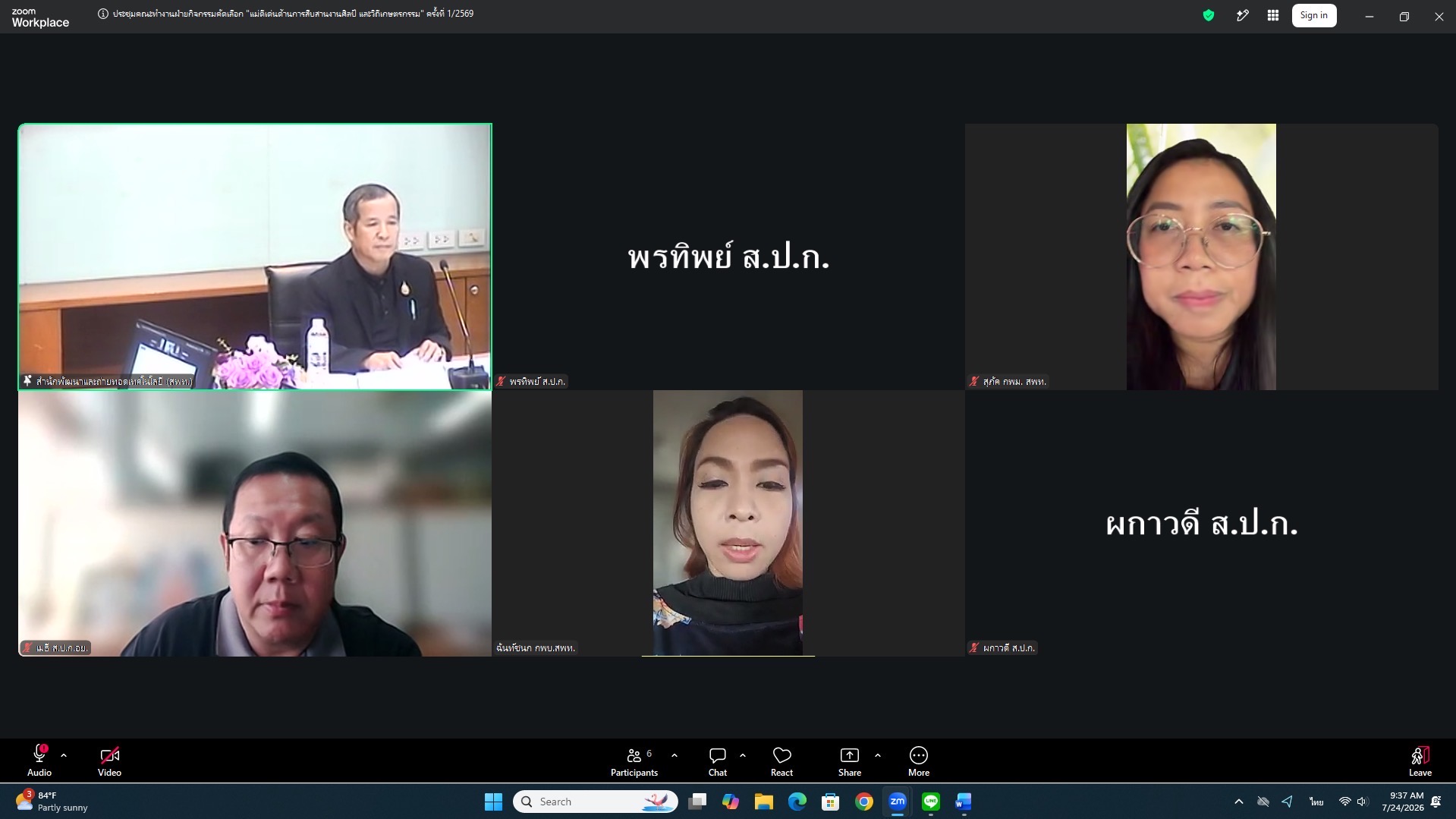Start screen Share

coord(850,761)
